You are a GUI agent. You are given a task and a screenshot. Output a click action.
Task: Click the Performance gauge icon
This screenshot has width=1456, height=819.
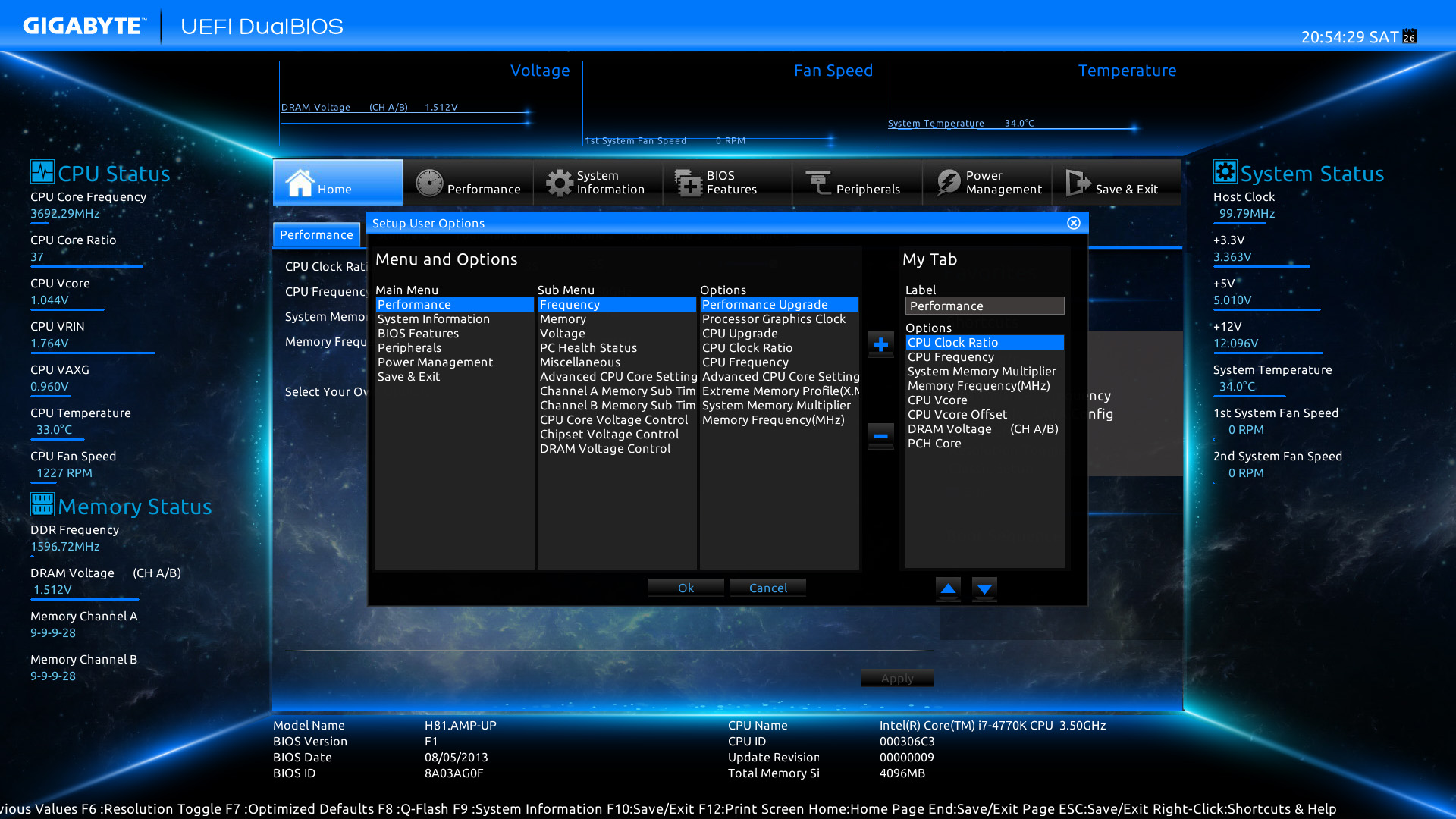click(x=429, y=183)
